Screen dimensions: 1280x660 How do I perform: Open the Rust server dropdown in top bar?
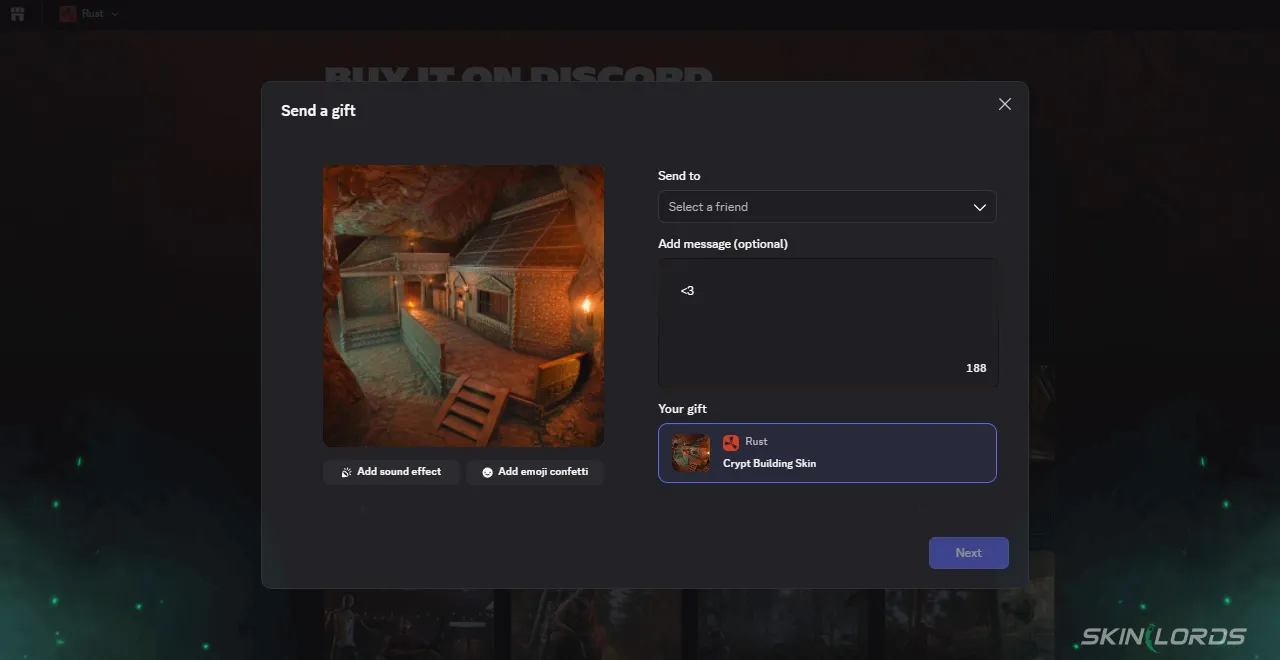coord(89,14)
